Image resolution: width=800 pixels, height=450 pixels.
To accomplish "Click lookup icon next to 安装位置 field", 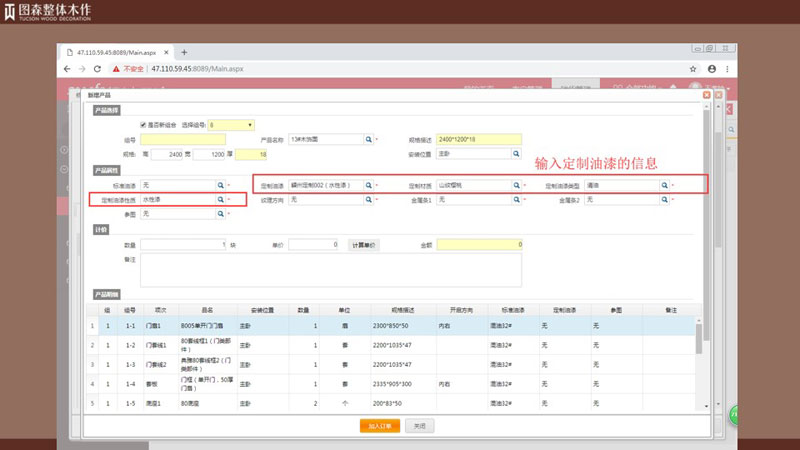I will tap(516, 154).
